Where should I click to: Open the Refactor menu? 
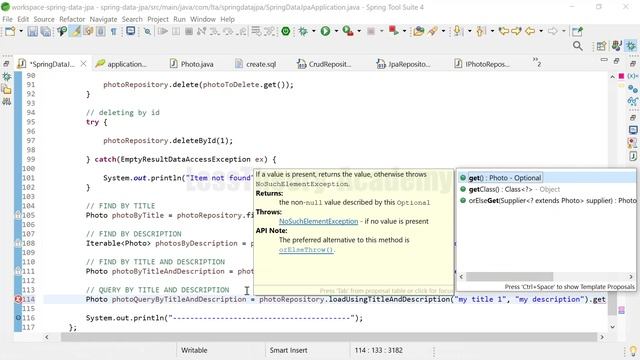click(x=72, y=19)
